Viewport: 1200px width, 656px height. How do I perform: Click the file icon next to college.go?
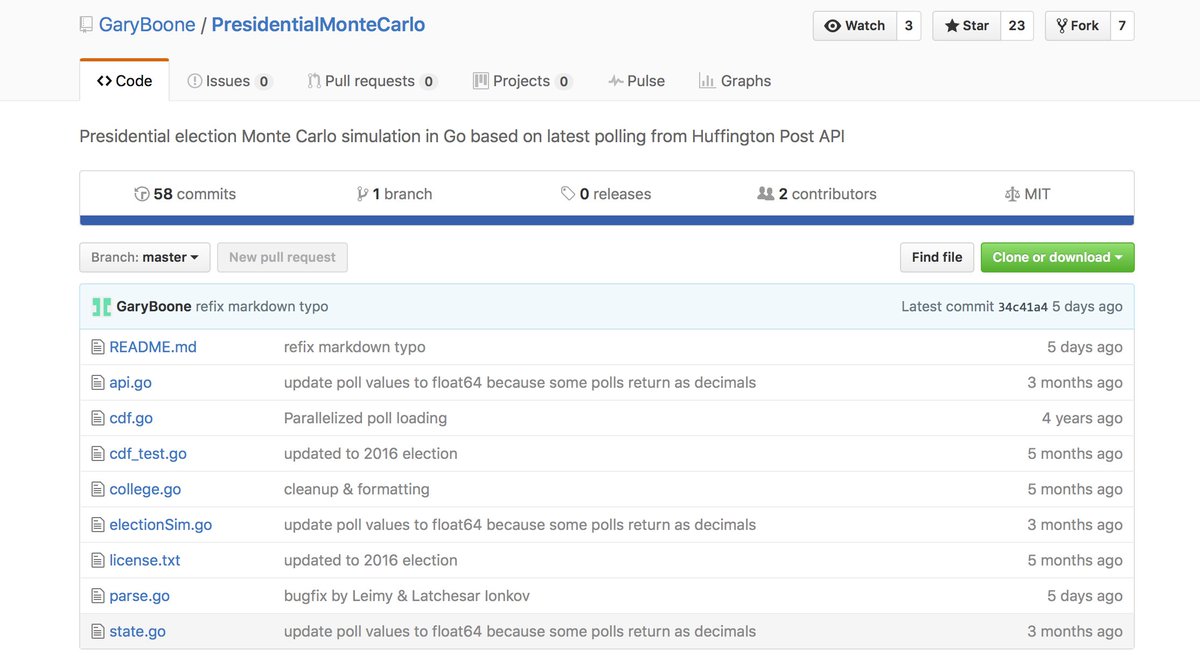98,489
